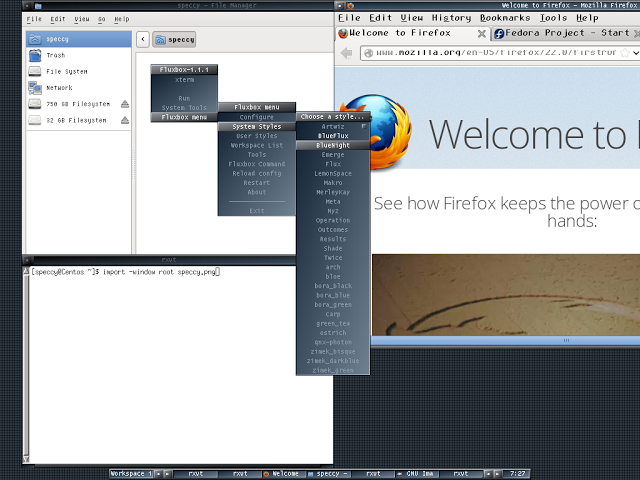Image resolution: width=640 pixels, height=480 pixels.
Task: Click the rxvt terminal scrollbar
Action: [26, 365]
